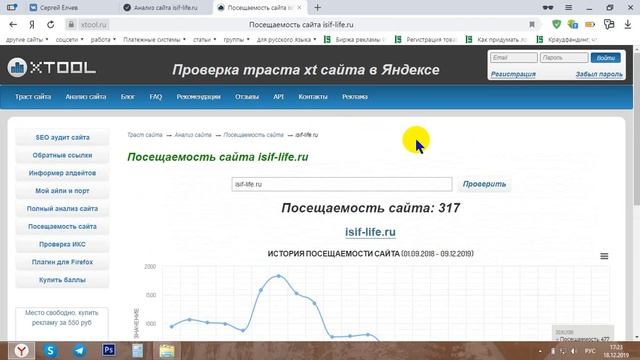This screenshot has height=360, width=640.
Task: Open the Забыл пароль link
Action: pos(599,74)
